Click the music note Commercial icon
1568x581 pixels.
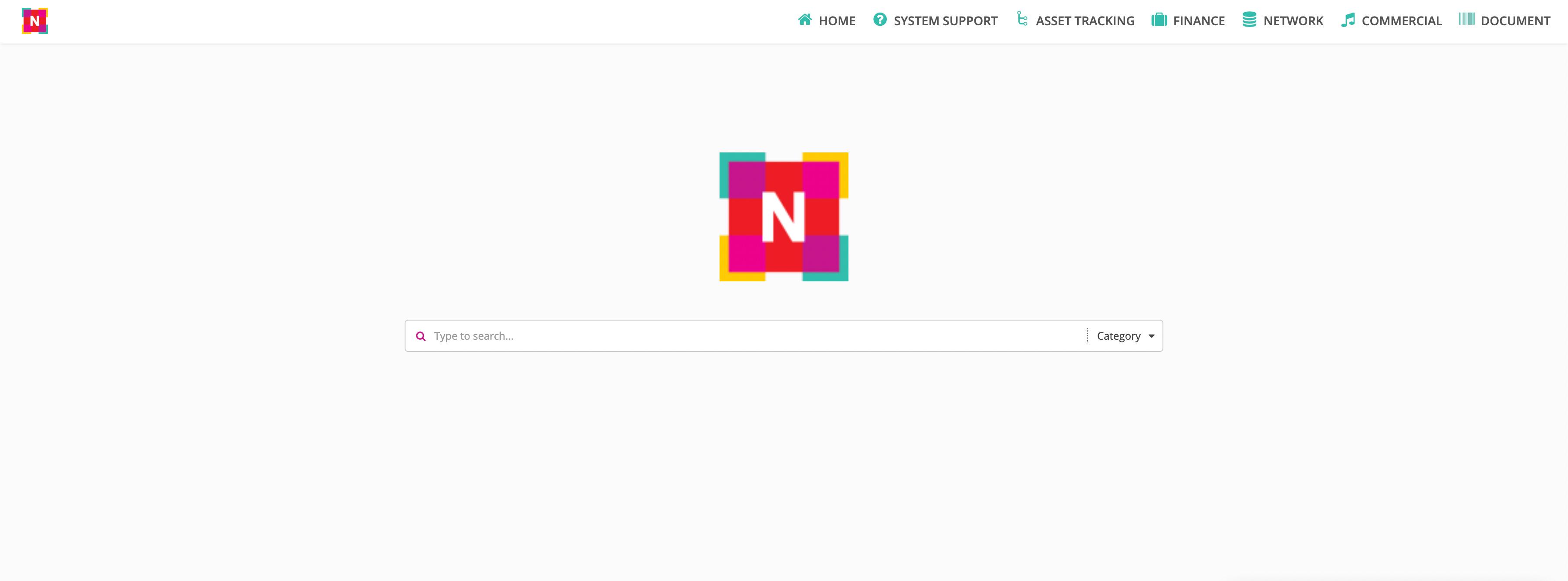pos(1348,20)
